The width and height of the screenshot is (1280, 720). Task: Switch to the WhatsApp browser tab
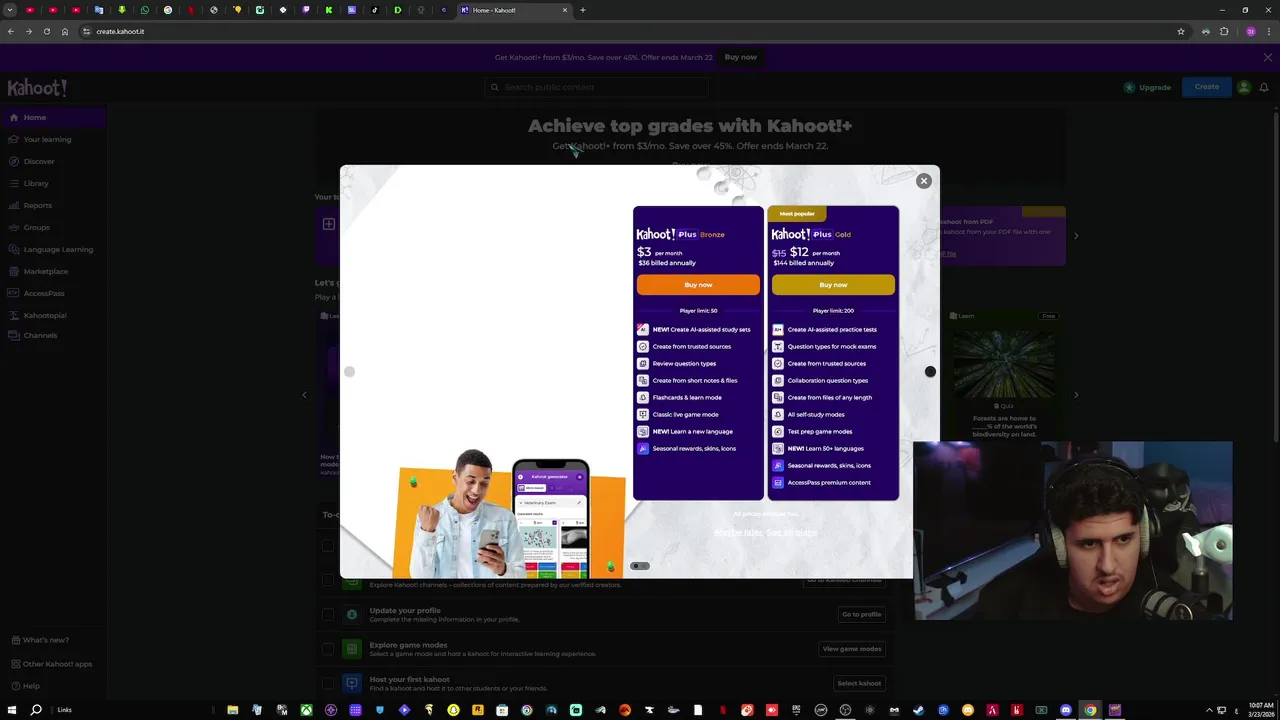(x=145, y=10)
